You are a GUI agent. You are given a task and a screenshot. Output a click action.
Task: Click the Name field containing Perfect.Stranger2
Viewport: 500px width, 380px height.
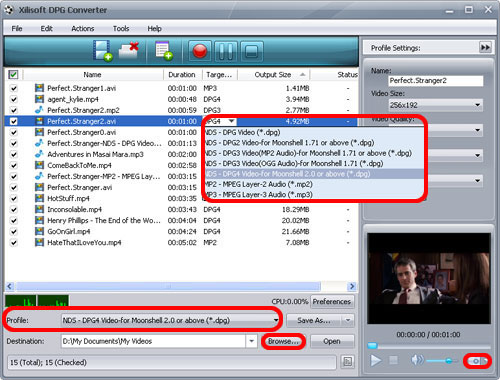[x=436, y=81]
